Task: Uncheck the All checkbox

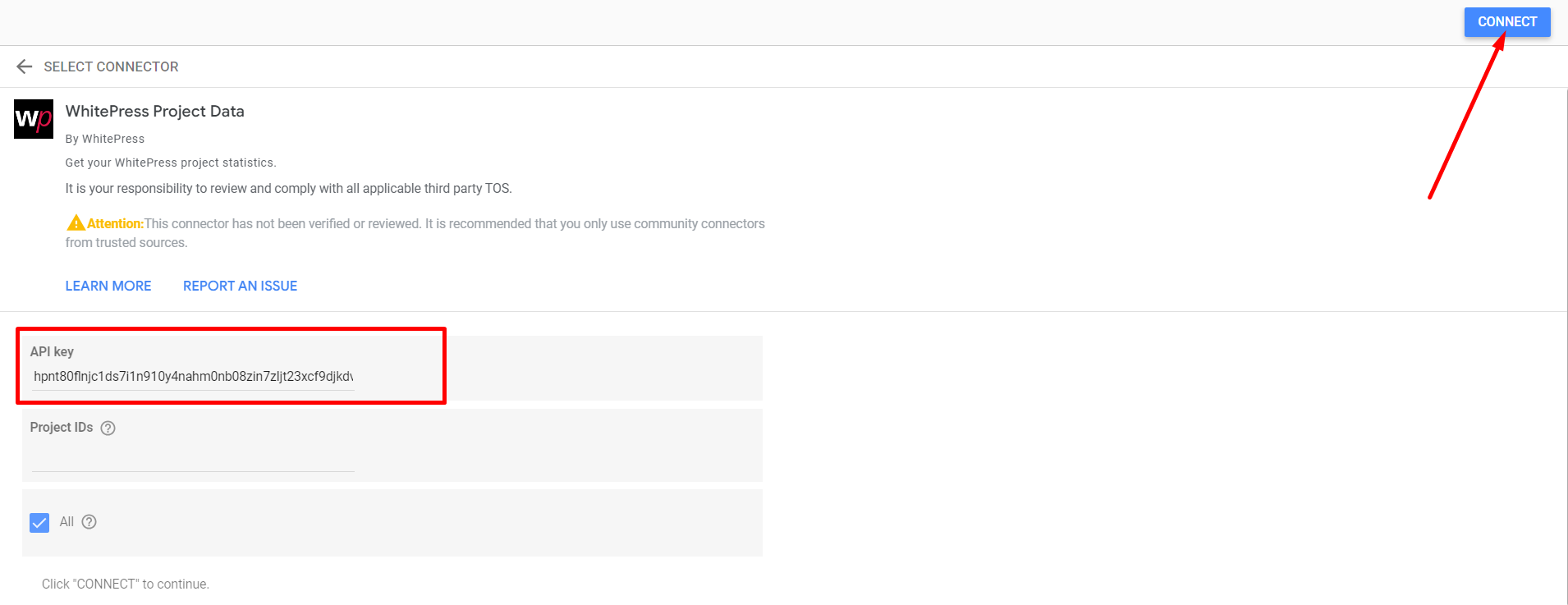Action: click(x=39, y=523)
